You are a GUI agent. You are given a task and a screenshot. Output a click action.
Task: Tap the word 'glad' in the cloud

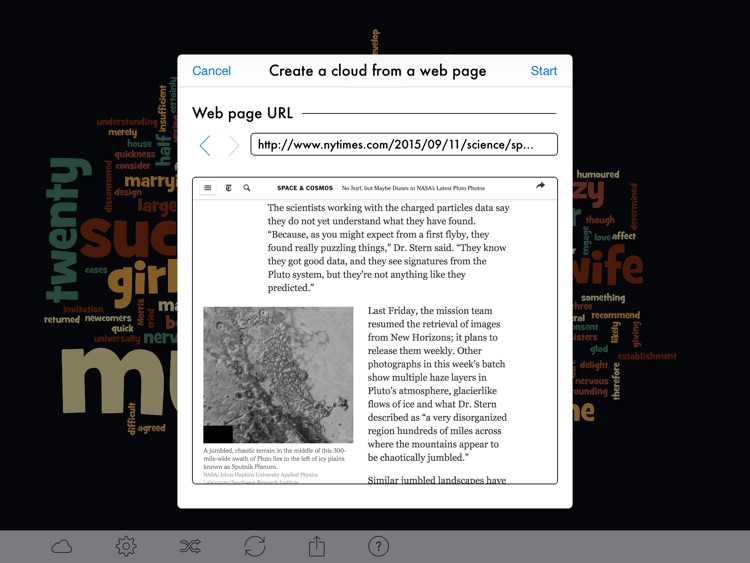[599, 349]
